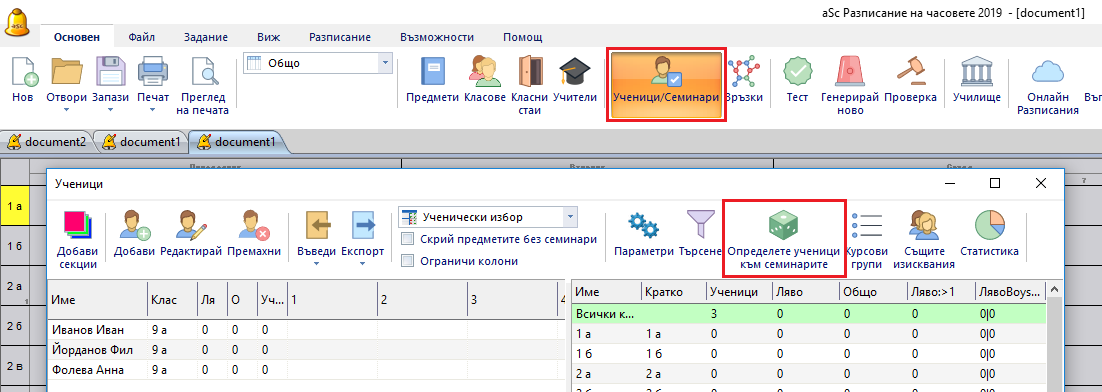The width and height of the screenshot is (1102, 392).
Task: Click the Ученици column header in right table
Action: coord(739,291)
